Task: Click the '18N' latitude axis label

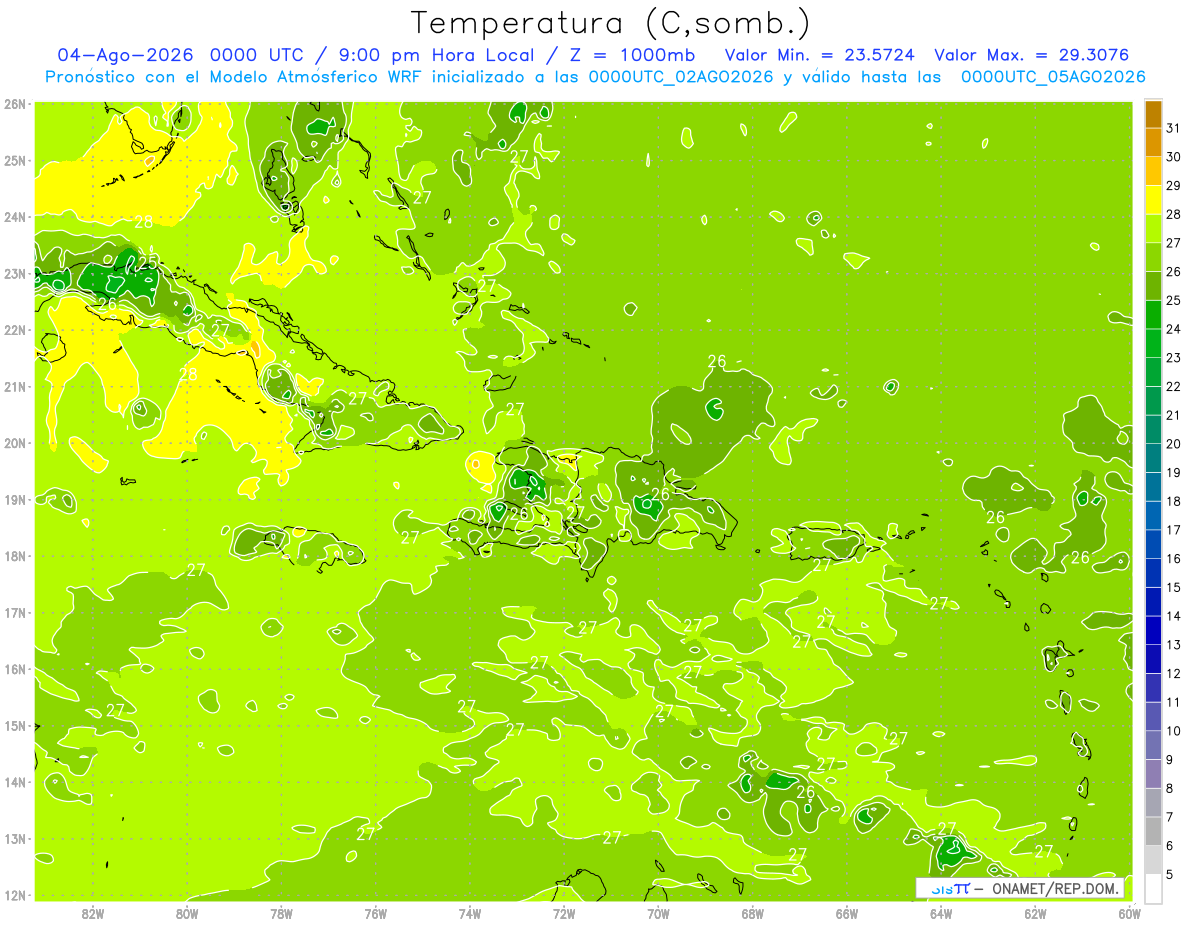Action: tap(15, 556)
